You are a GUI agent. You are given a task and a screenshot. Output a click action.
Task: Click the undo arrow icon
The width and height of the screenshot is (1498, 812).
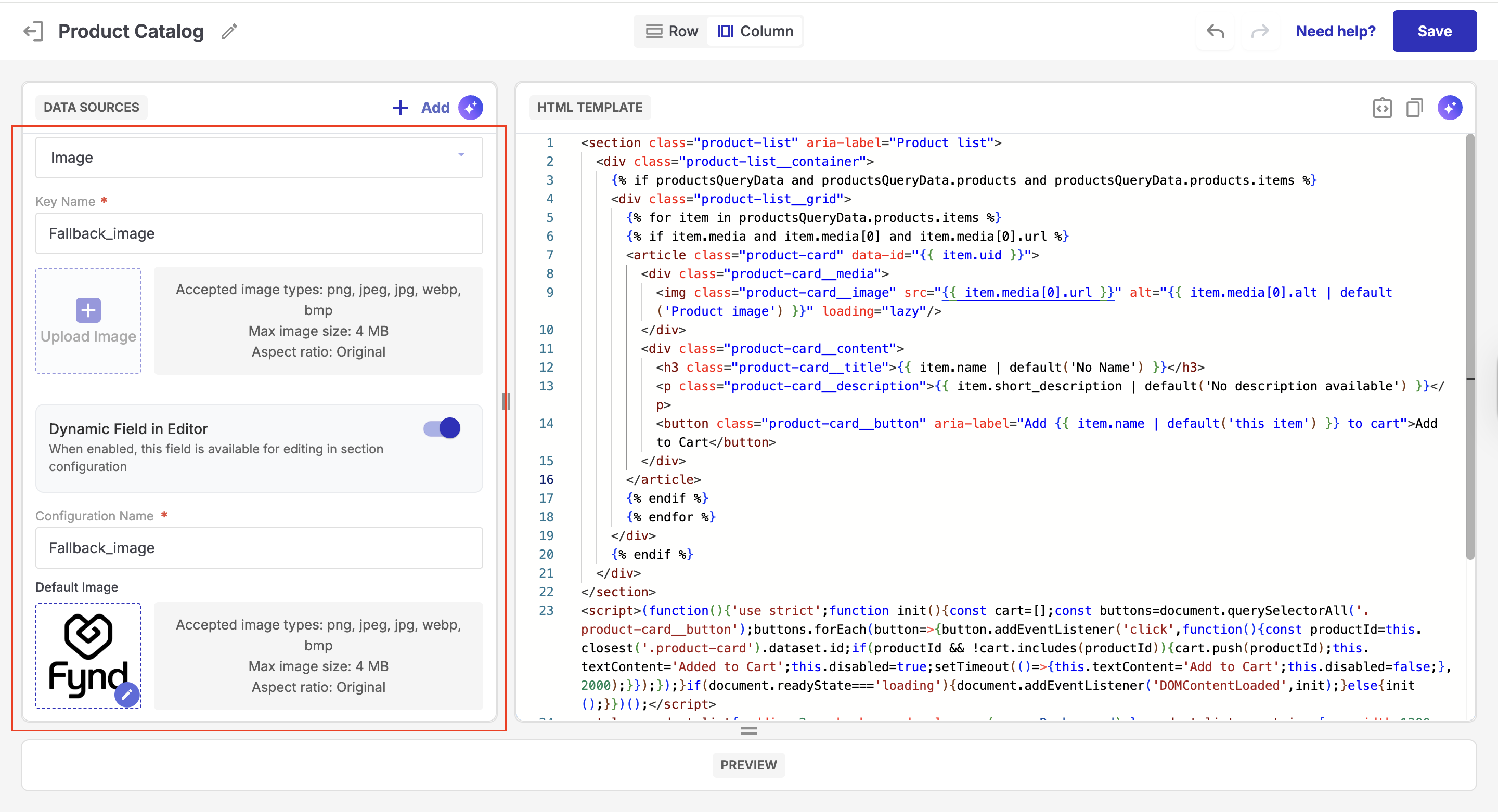pos(1215,31)
